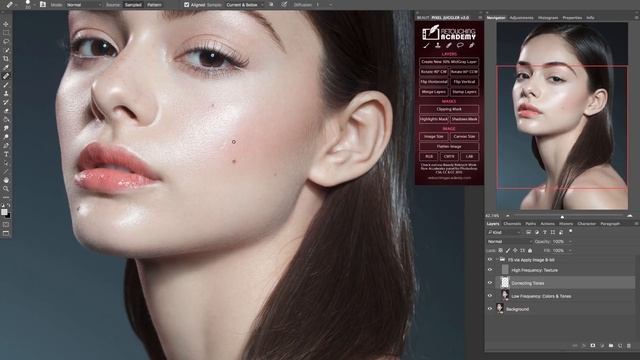This screenshot has width=640, height=360.
Task: Open the Layers panel flyout menu
Action: point(636,224)
